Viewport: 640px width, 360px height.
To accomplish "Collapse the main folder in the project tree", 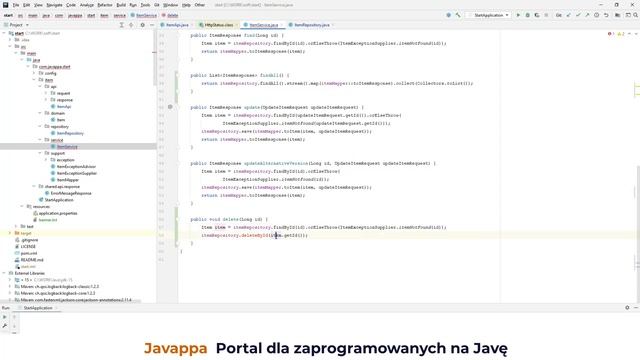I will [16, 53].
